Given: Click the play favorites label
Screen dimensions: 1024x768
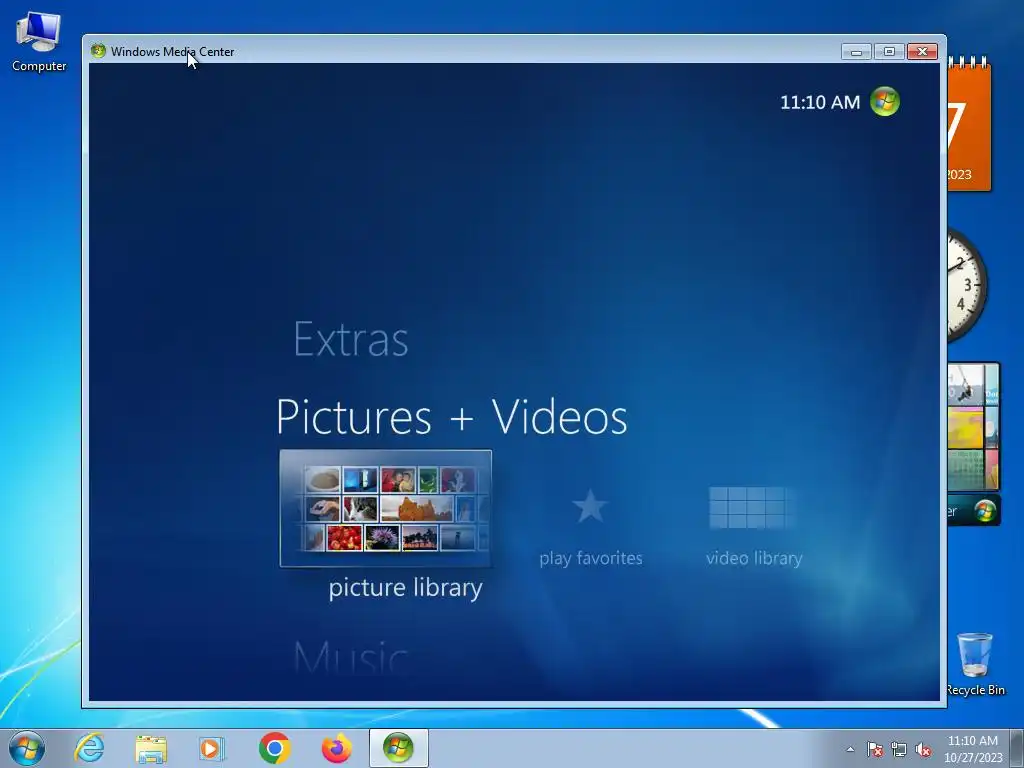Looking at the screenshot, I should tap(590, 558).
